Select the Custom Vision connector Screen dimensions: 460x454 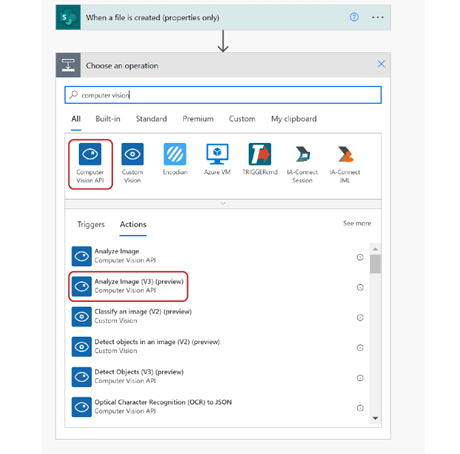point(132,164)
